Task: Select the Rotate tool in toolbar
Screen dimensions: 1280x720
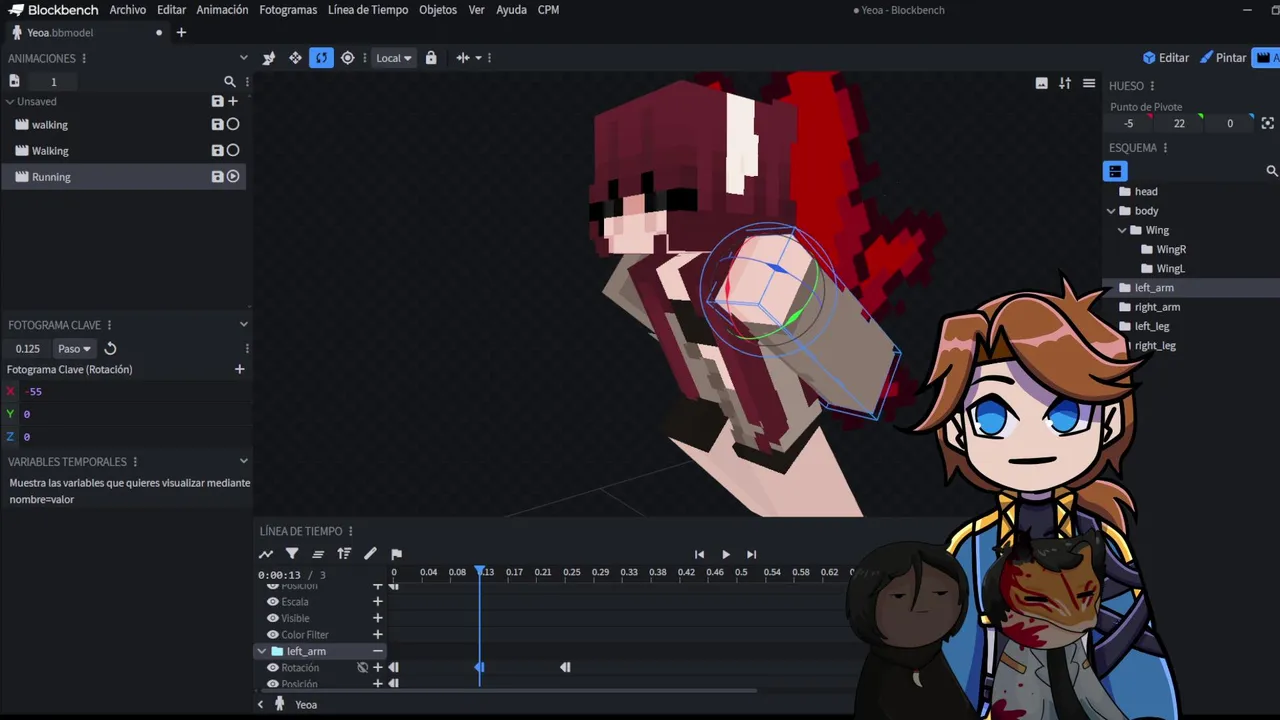Action: tap(321, 58)
